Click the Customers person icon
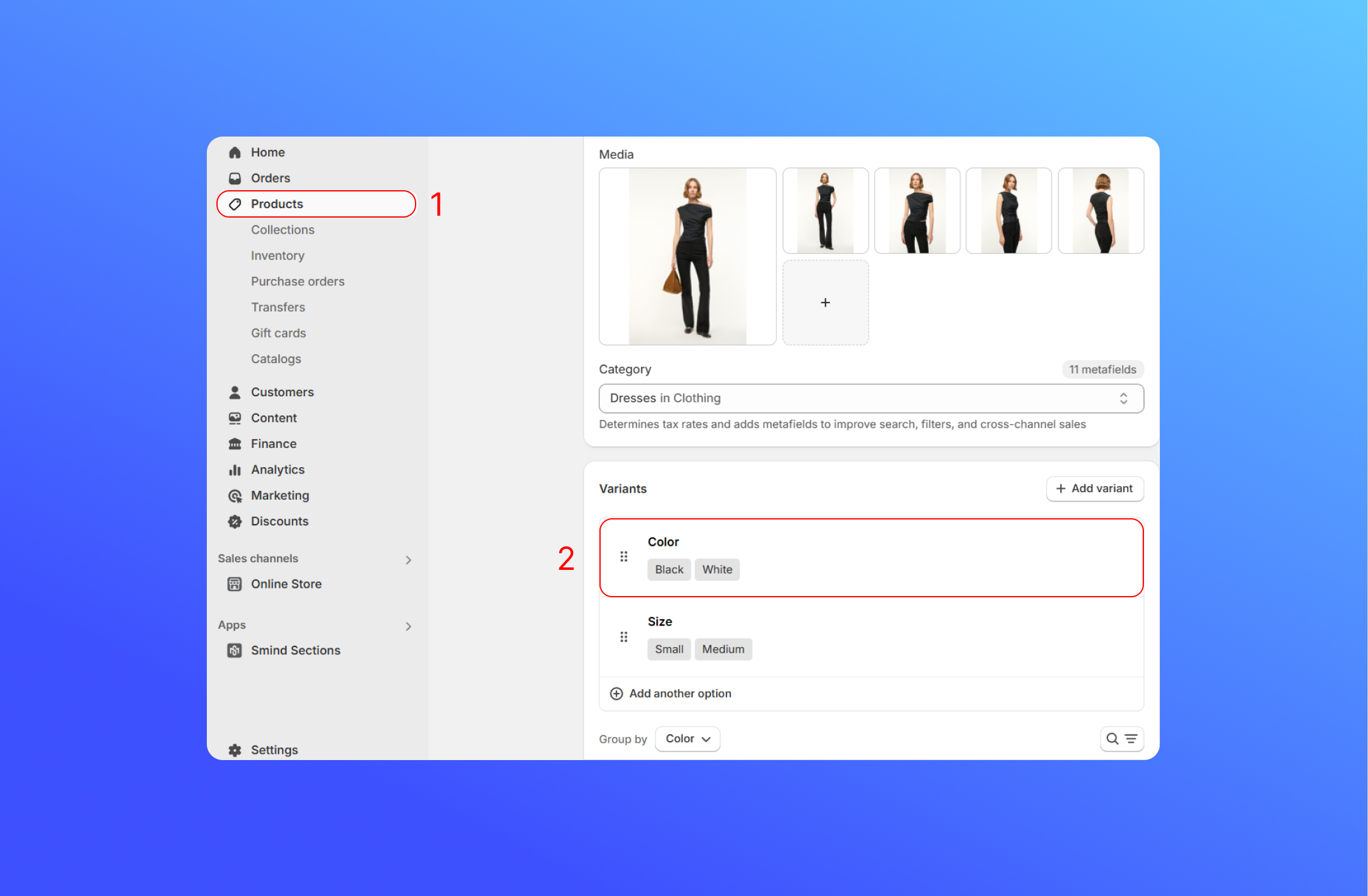 [235, 392]
